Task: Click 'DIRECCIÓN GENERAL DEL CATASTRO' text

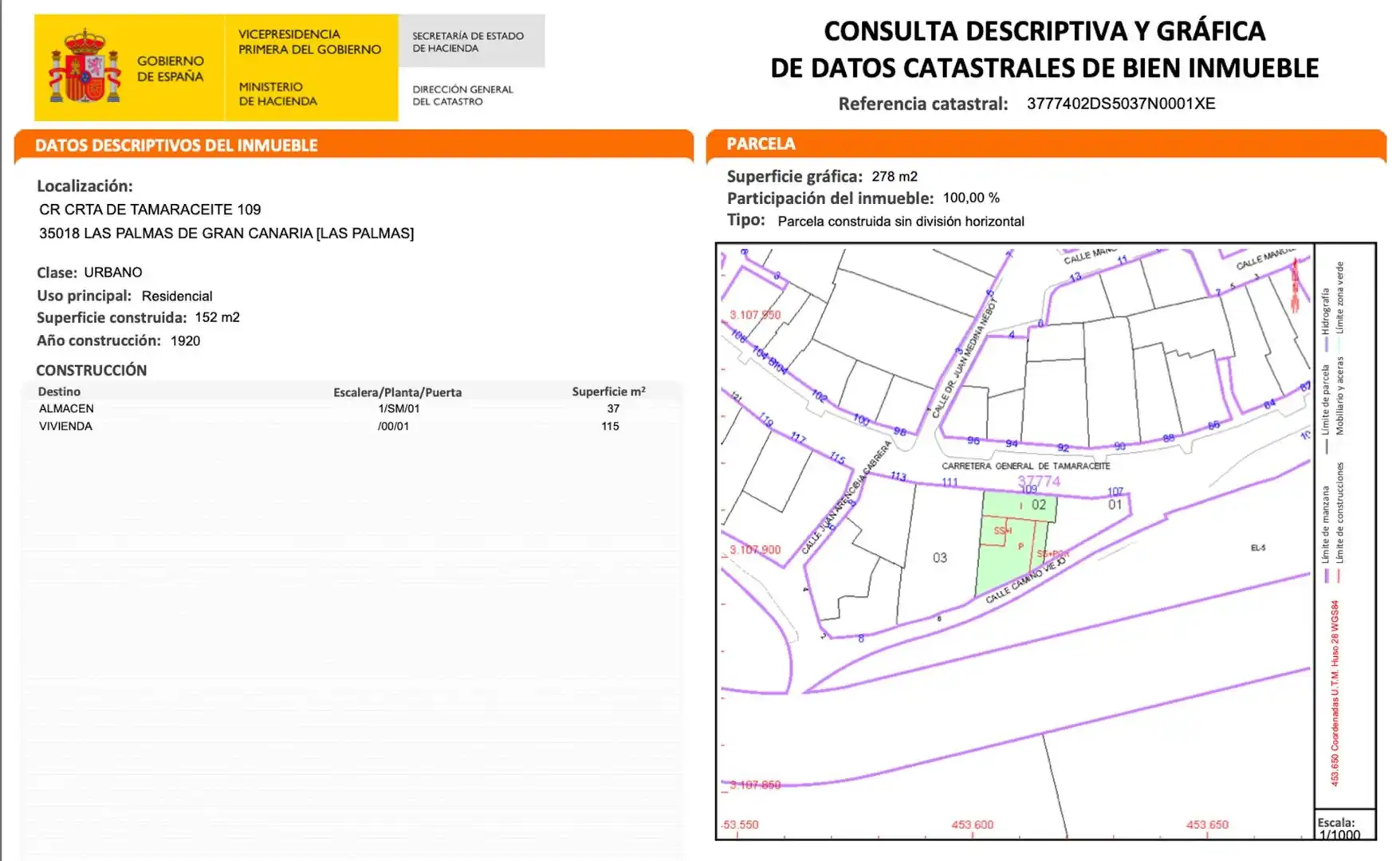Action: (462, 95)
